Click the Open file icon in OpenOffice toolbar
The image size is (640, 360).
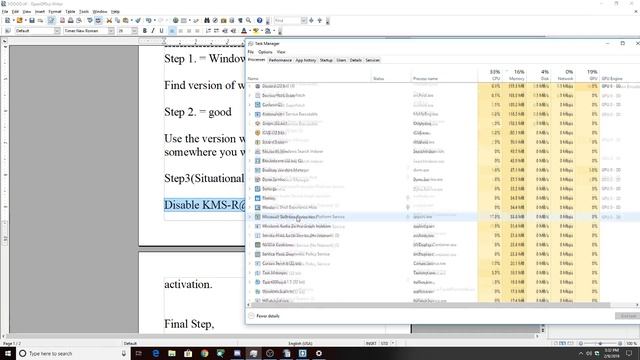(19, 20)
